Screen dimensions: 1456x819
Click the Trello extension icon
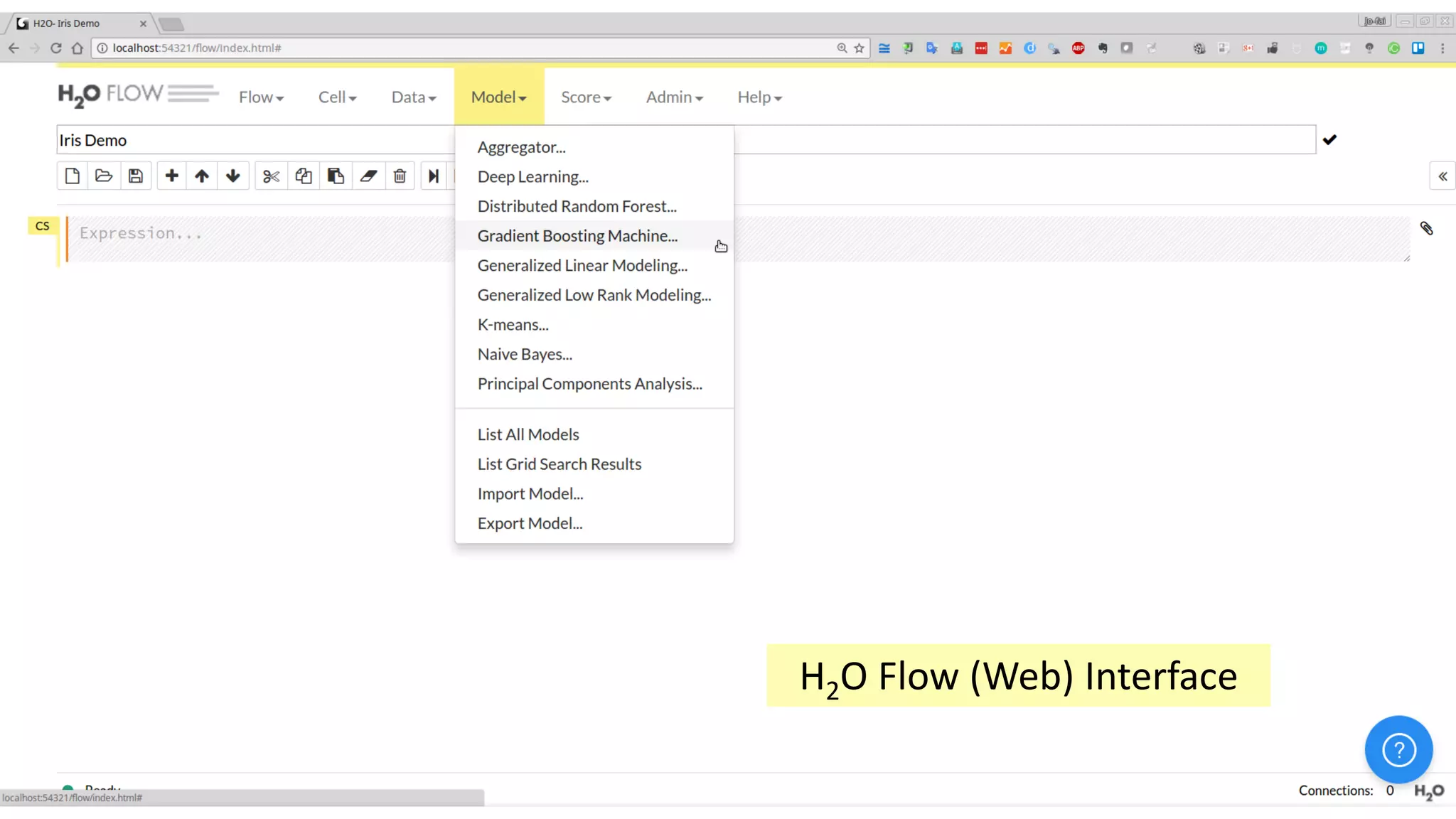pyautogui.click(x=1418, y=48)
